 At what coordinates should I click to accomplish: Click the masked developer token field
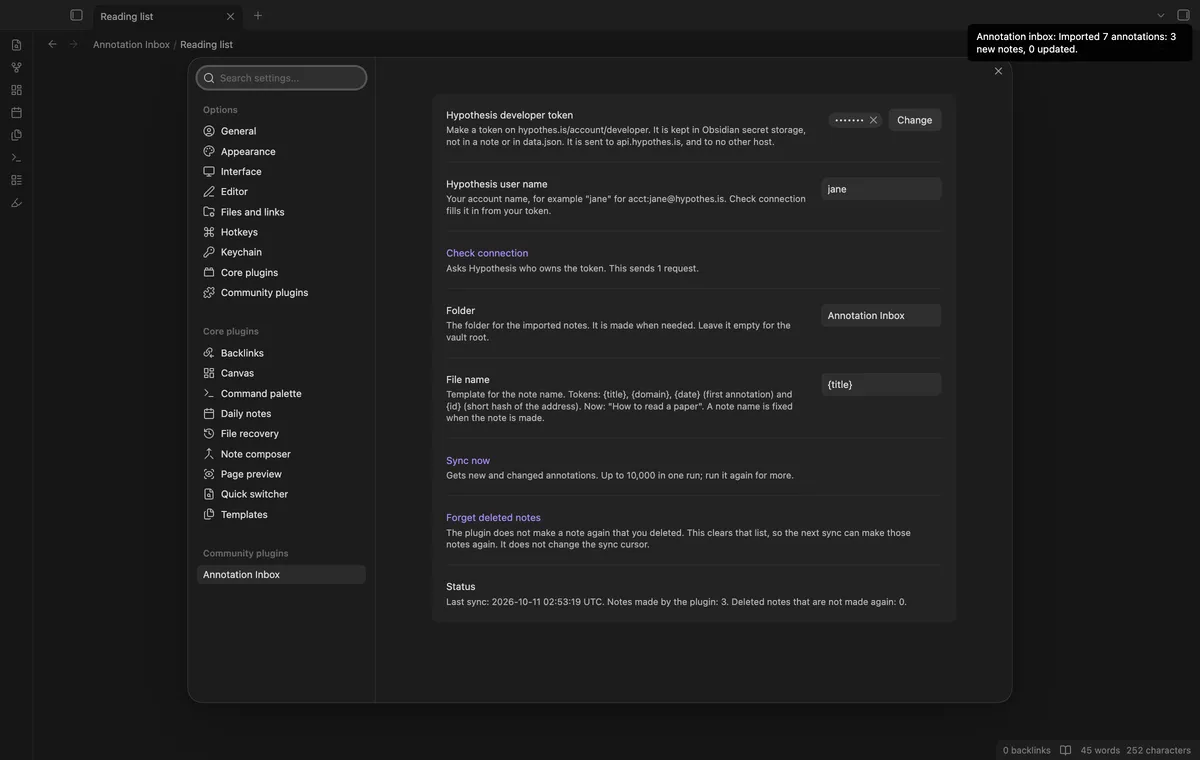(x=856, y=120)
